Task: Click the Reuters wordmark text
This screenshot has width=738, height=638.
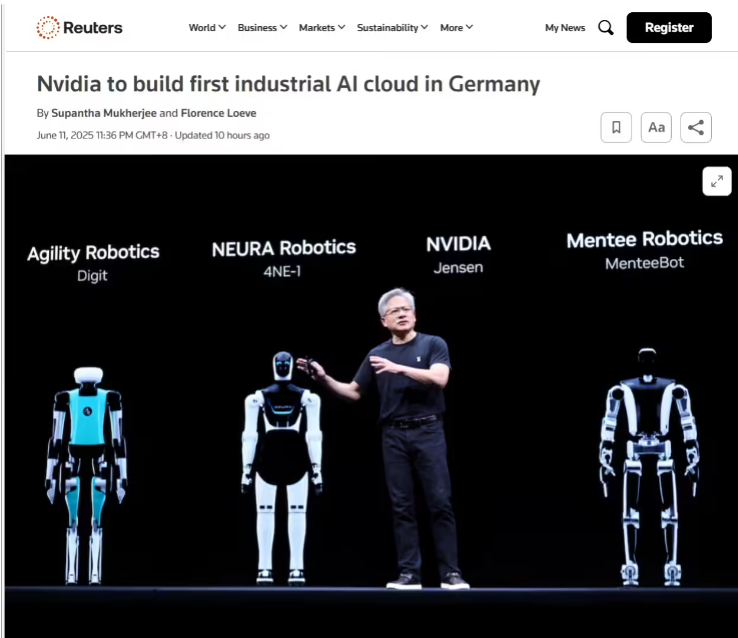Action: point(93,28)
